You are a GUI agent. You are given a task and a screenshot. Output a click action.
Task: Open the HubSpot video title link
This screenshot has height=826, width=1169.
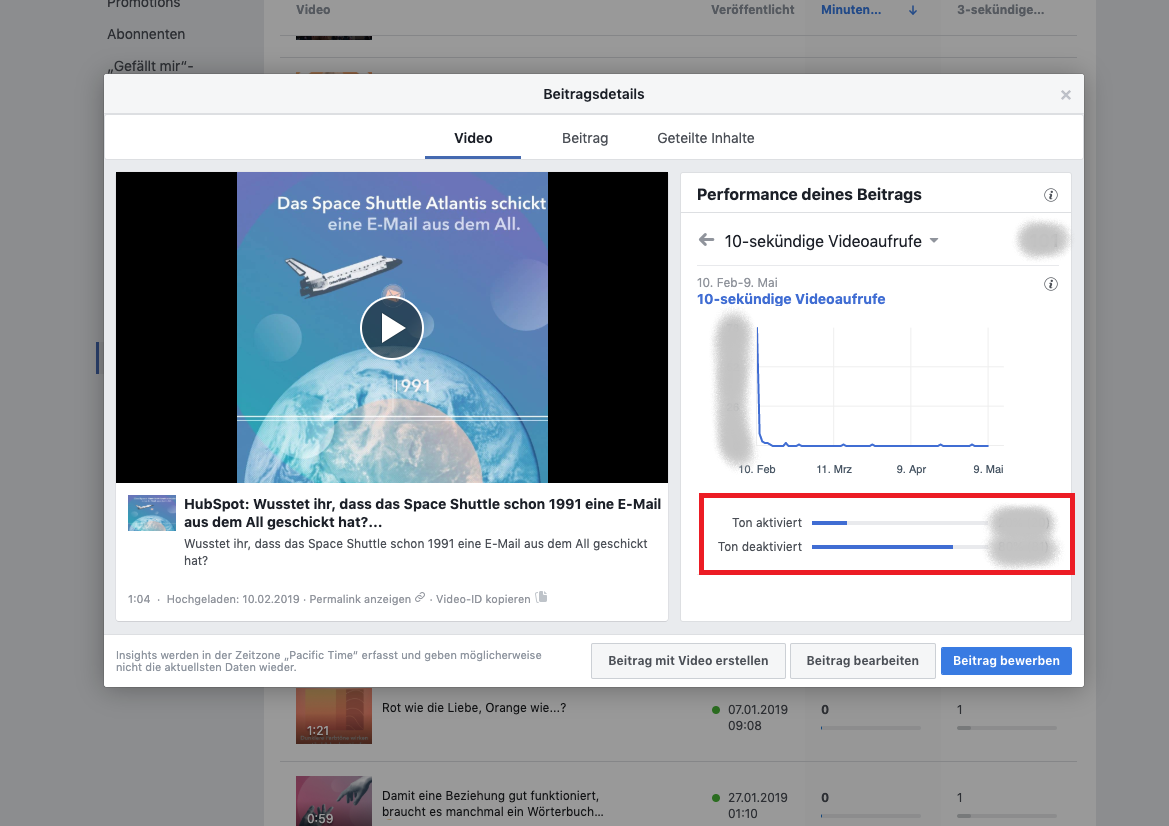[x=422, y=513]
